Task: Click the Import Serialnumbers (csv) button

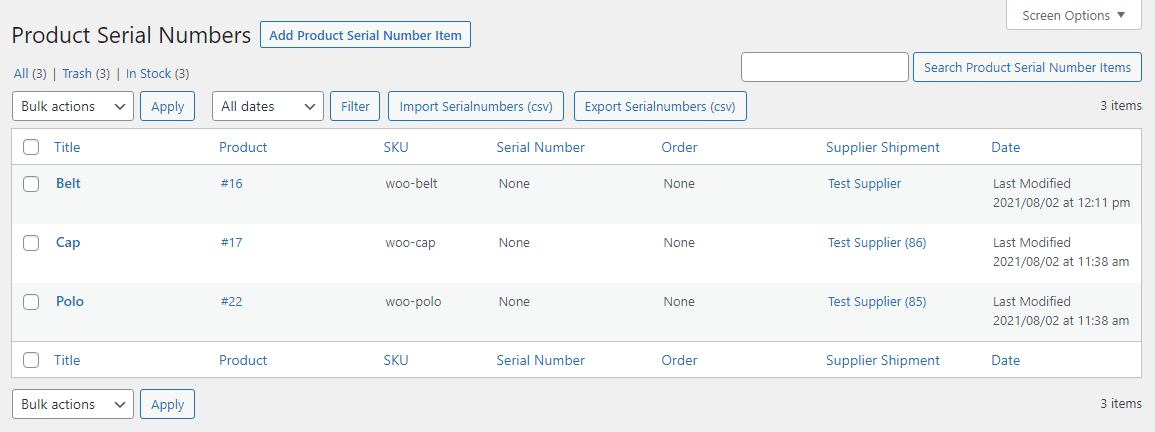Action: (476, 106)
